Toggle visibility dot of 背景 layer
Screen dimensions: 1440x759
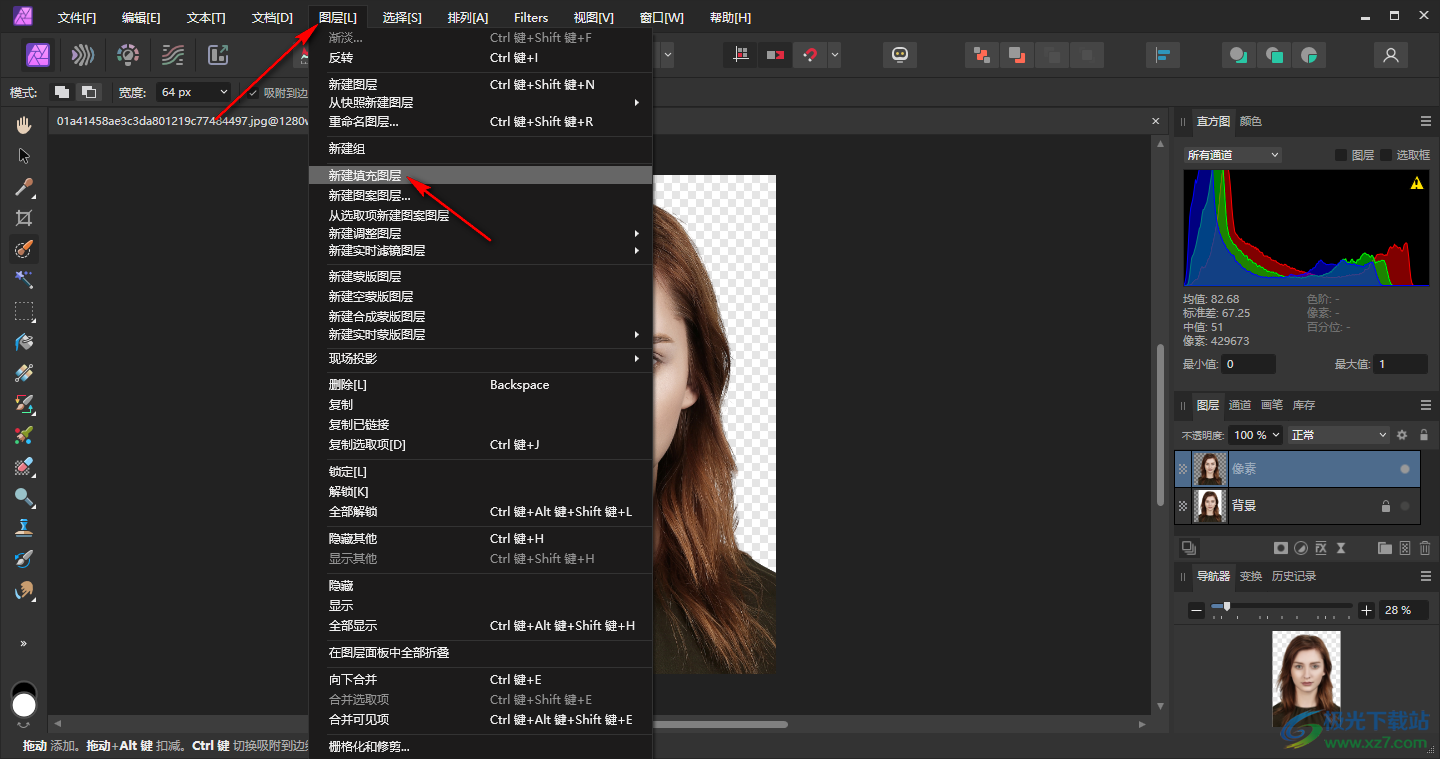tap(1405, 506)
